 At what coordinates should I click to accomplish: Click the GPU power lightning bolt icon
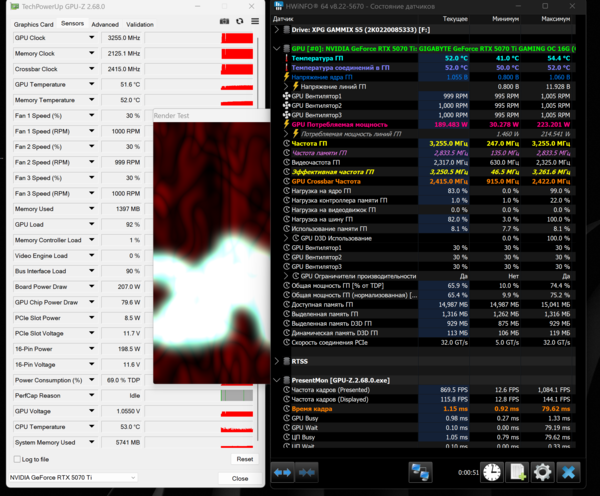[286, 124]
